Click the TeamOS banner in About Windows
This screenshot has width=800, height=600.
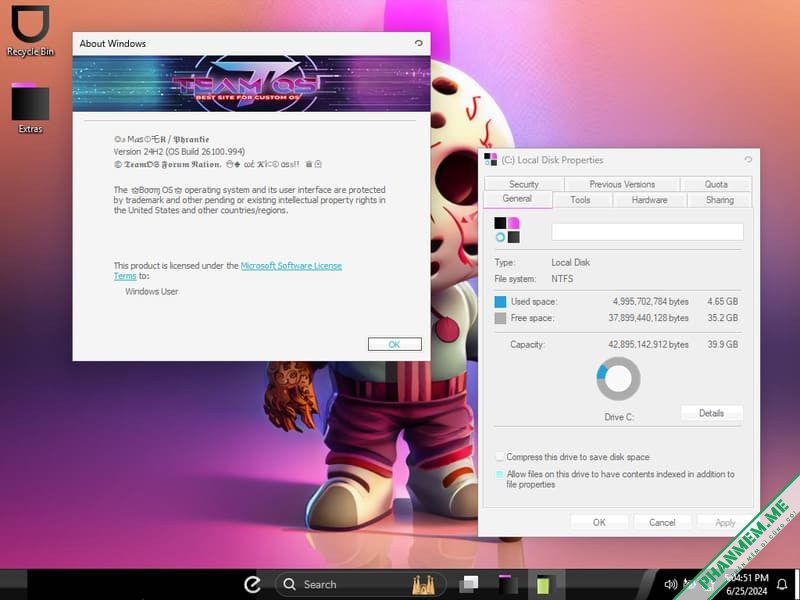coord(252,84)
